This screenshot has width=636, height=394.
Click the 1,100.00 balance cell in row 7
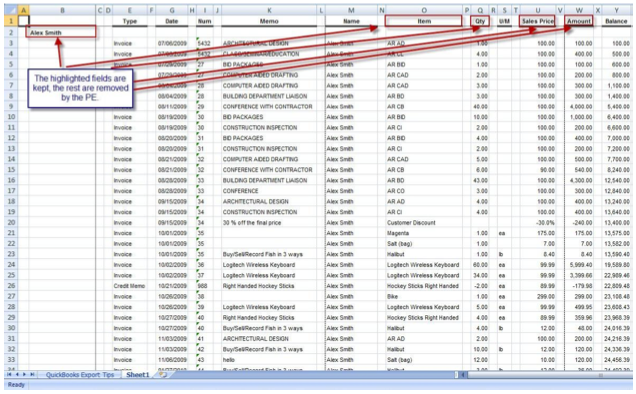(x=617, y=85)
